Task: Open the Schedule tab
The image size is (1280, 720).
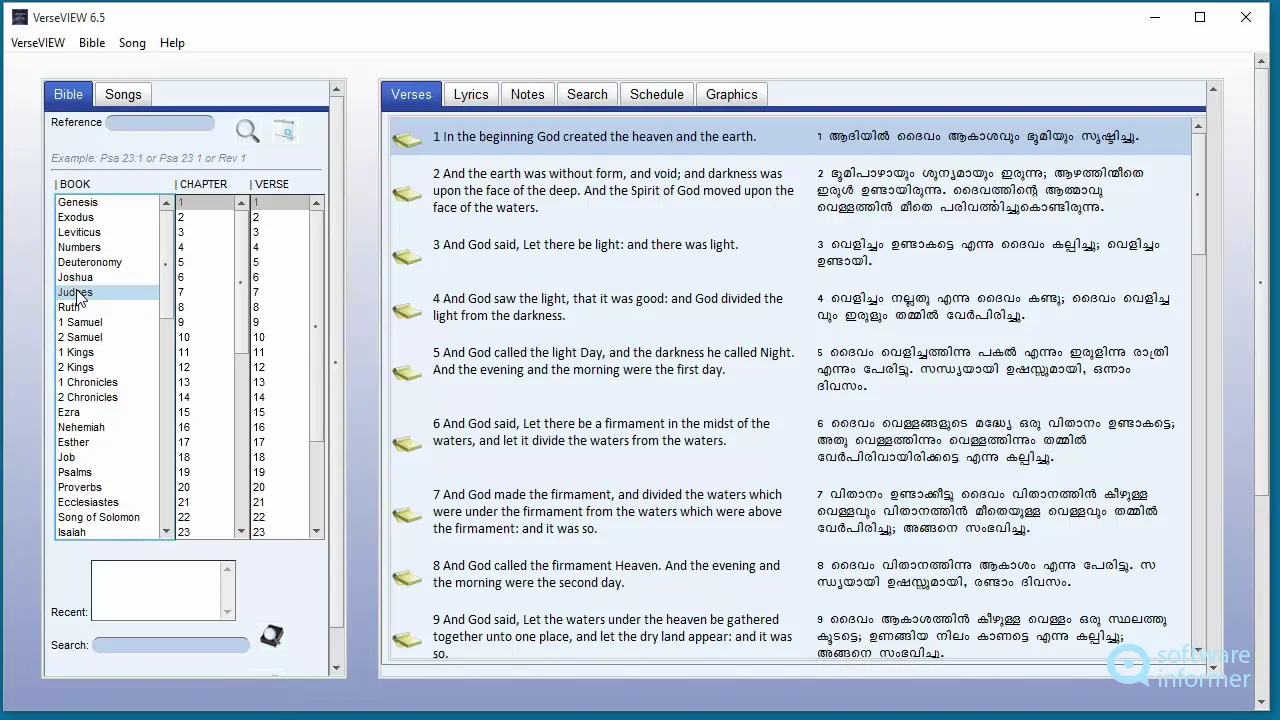Action: pyautogui.click(x=657, y=94)
